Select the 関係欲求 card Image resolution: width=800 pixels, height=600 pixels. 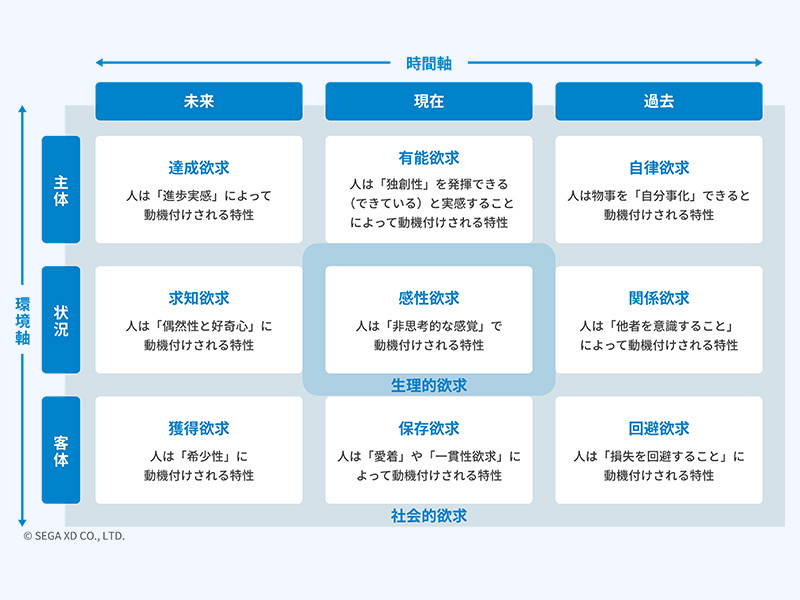[659, 320]
